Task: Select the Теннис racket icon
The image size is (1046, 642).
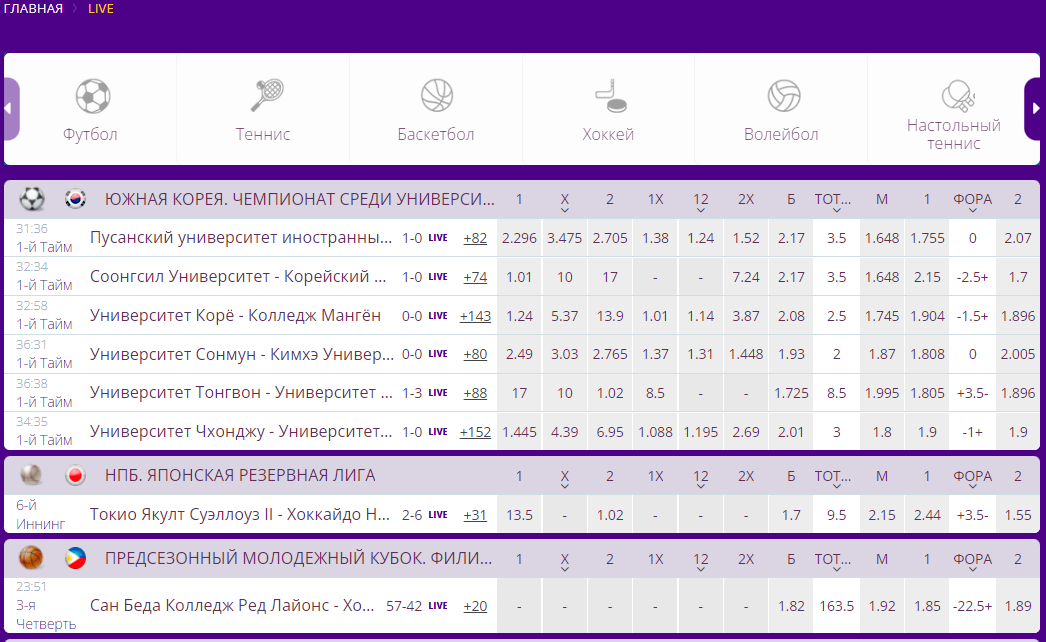Action: (267, 95)
